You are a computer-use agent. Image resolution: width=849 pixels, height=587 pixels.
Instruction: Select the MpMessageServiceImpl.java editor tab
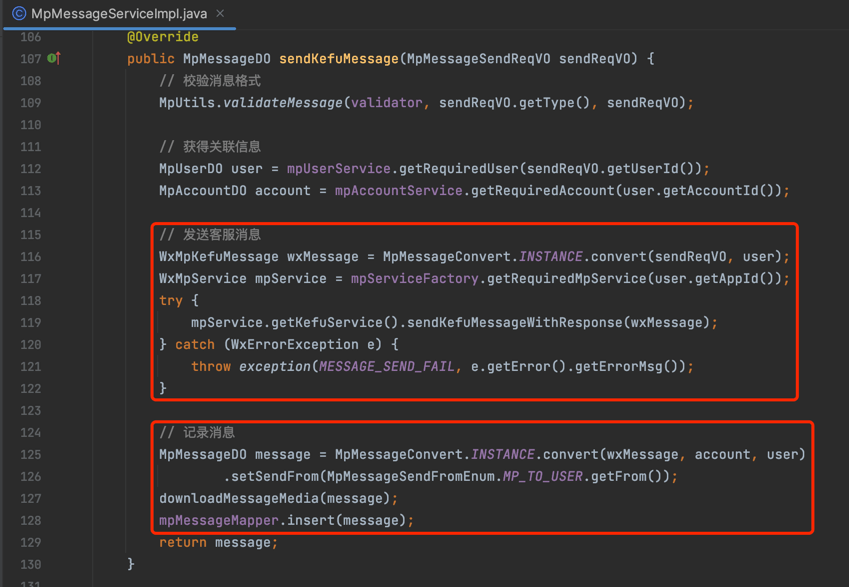click(118, 14)
